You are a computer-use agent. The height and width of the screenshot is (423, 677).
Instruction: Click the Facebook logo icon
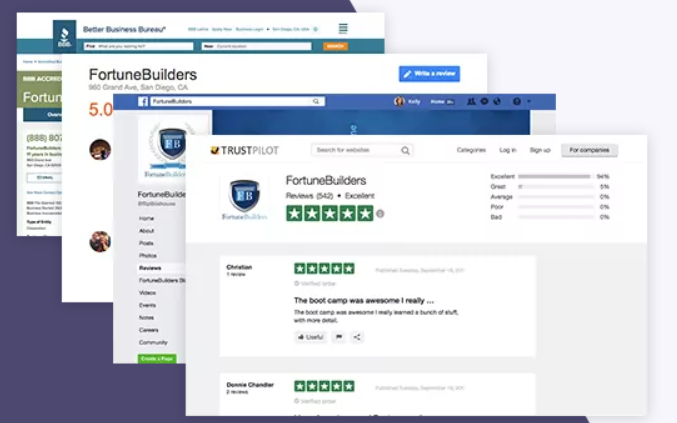pyautogui.click(x=143, y=101)
